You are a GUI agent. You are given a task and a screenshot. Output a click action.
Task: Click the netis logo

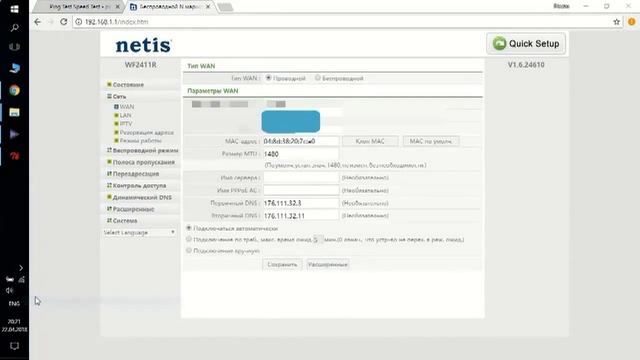click(x=143, y=45)
